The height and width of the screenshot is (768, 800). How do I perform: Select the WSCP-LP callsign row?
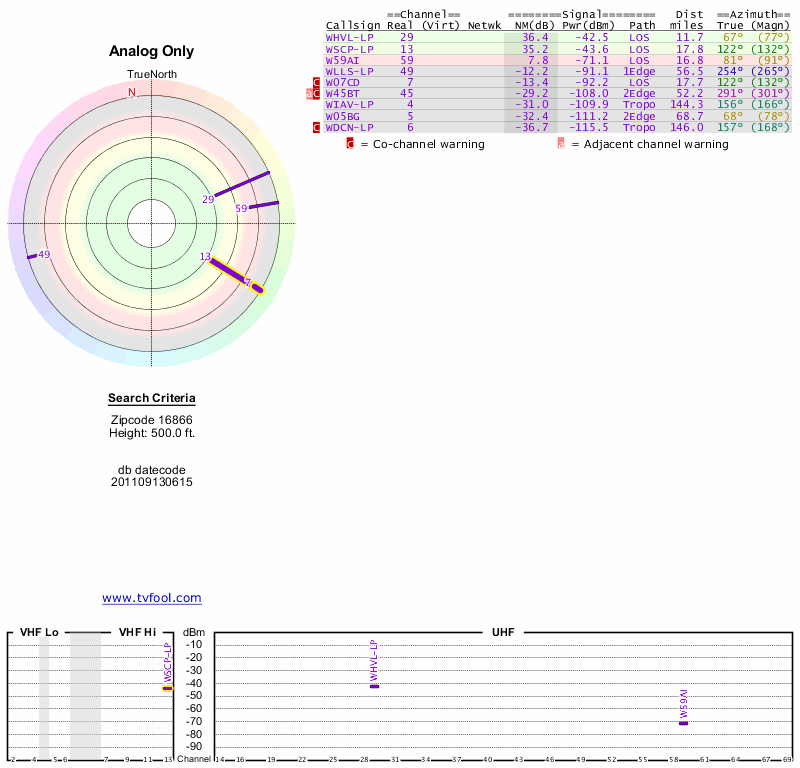point(349,49)
